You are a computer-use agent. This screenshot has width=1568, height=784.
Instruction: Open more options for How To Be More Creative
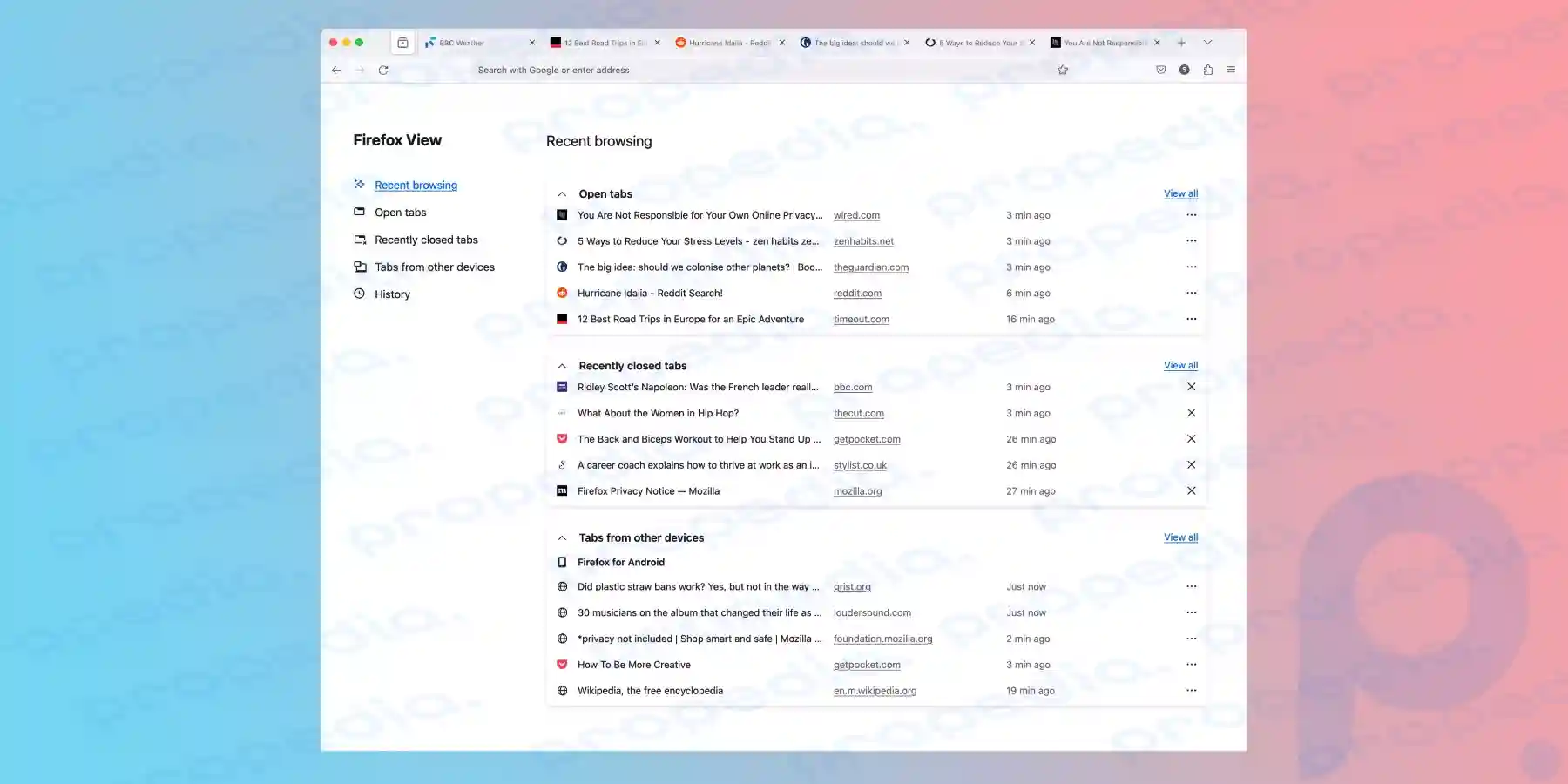point(1191,665)
